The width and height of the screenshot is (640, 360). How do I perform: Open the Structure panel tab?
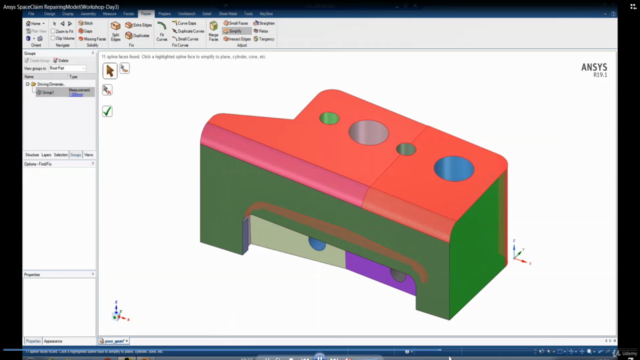(x=32, y=155)
